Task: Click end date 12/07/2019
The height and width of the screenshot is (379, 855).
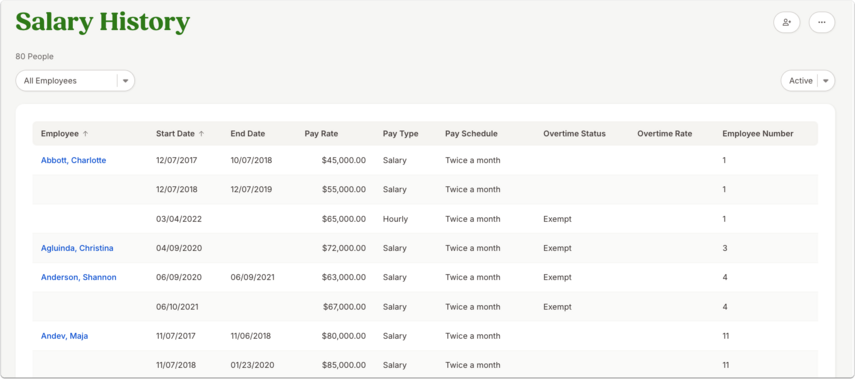Action: click(x=251, y=190)
